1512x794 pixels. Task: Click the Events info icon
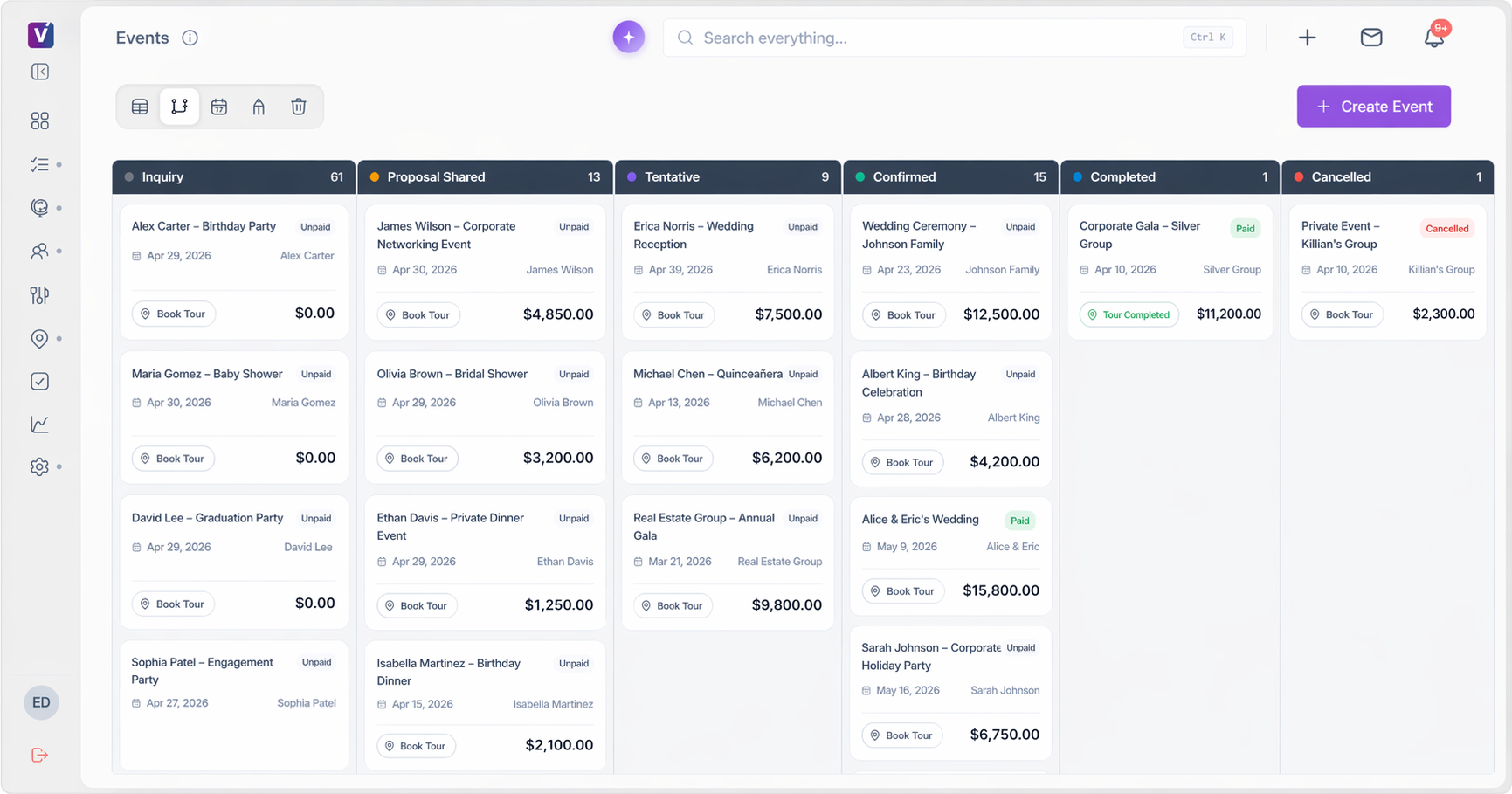(x=190, y=38)
